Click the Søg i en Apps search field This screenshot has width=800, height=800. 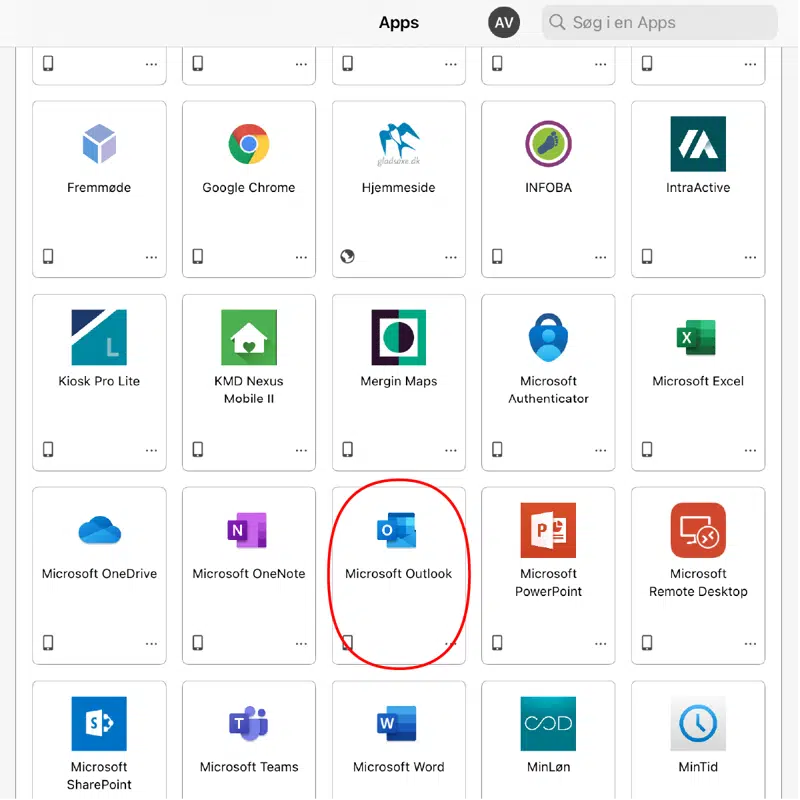pyautogui.click(x=658, y=22)
